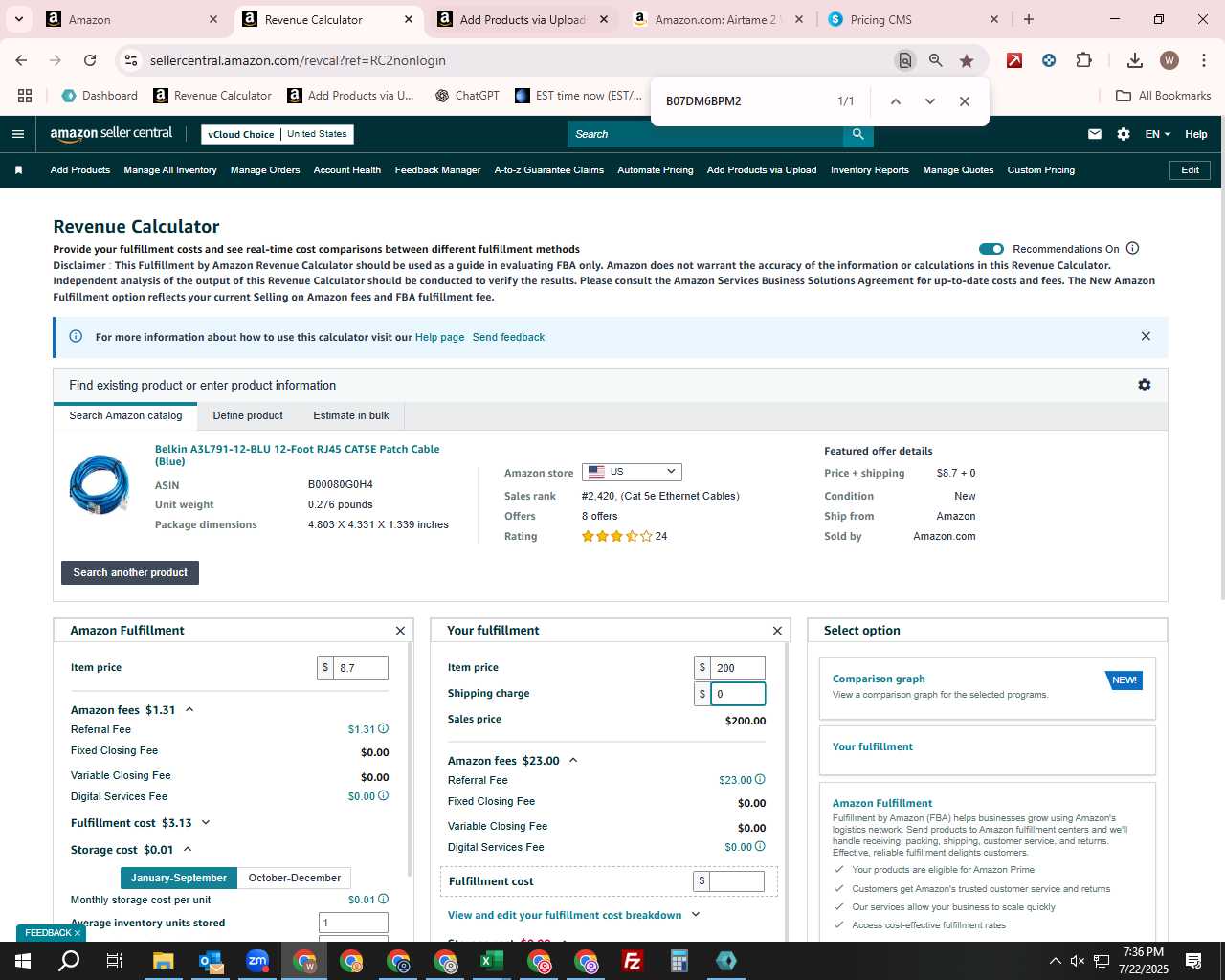Open Chrome downloads icon
The width and height of the screenshot is (1225, 980).
tap(1135, 60)
